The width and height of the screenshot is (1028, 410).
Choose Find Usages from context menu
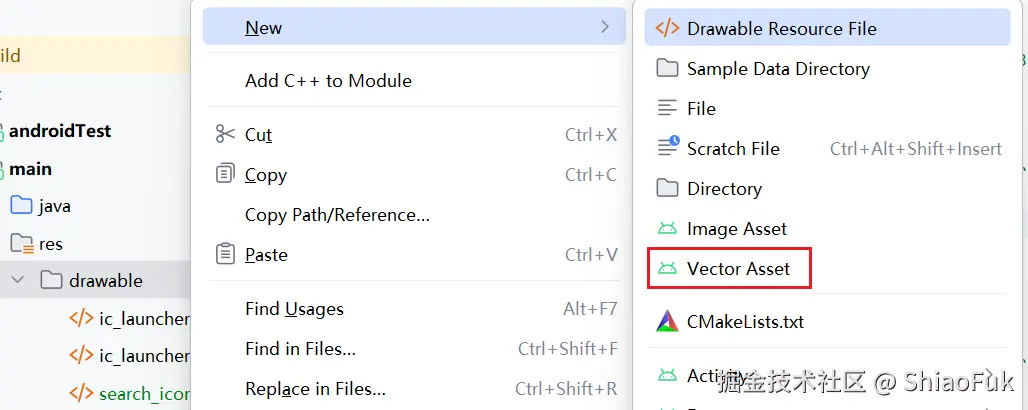coord(294,309)
